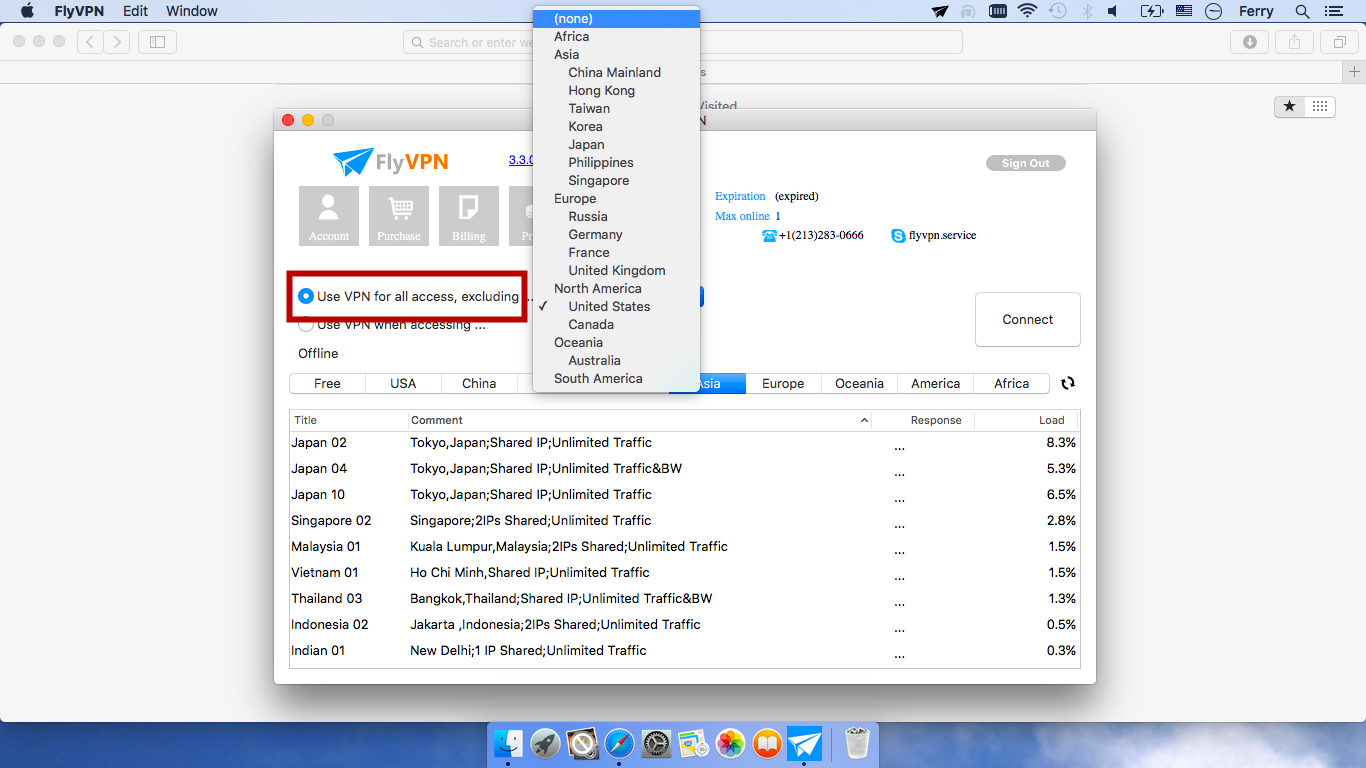Viewport: 1366px width, 768px height.
Task: Click the Sign Out button
Action: pos(1026,163)
